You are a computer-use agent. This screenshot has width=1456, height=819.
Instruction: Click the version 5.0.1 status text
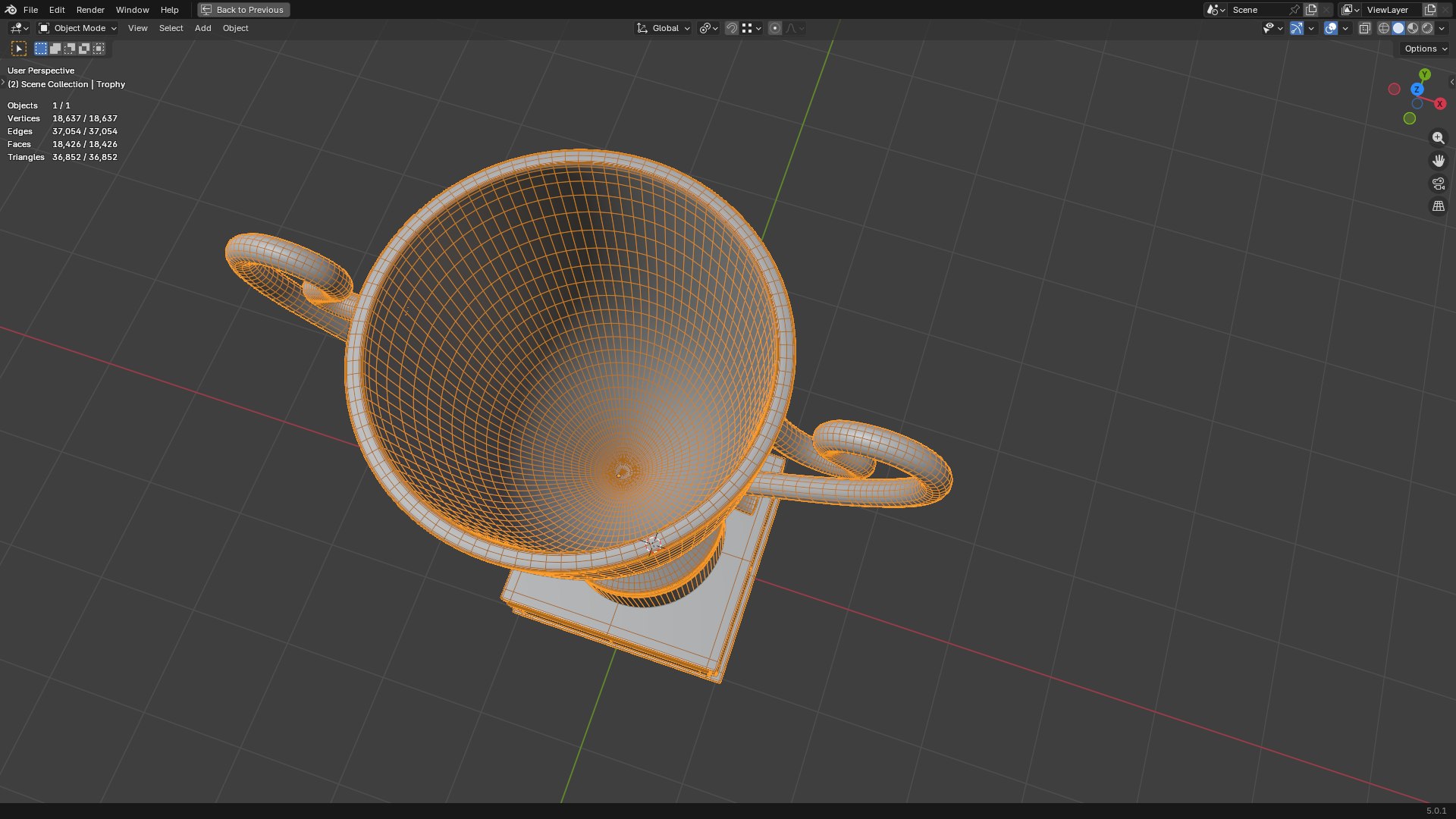1436,811
